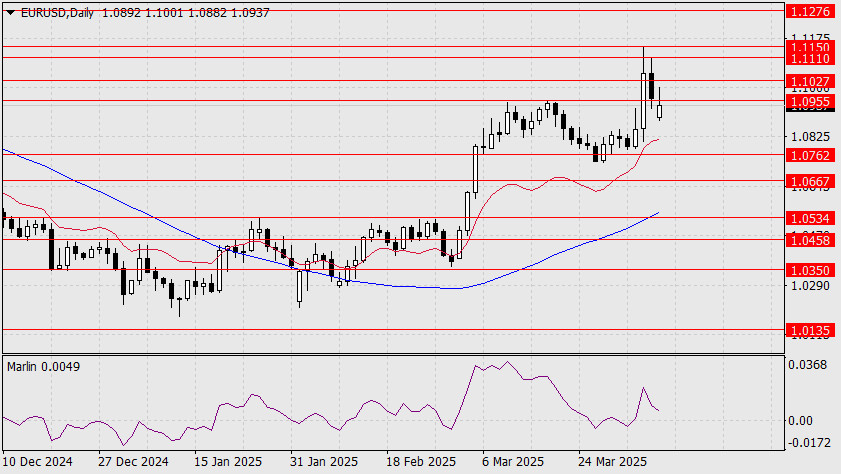Viewport: 841px width, 474px height.
Task: Click the 1.0667 price level label
Action: pos(810,181)
